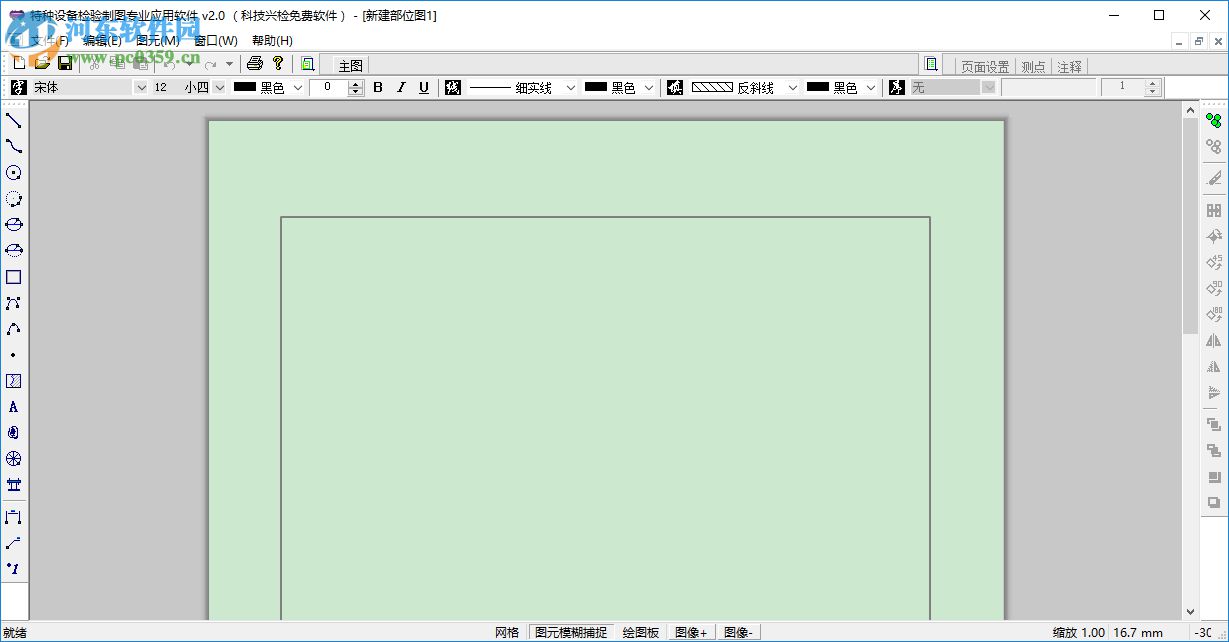Select the hatched fill region tool

(14, 381)
